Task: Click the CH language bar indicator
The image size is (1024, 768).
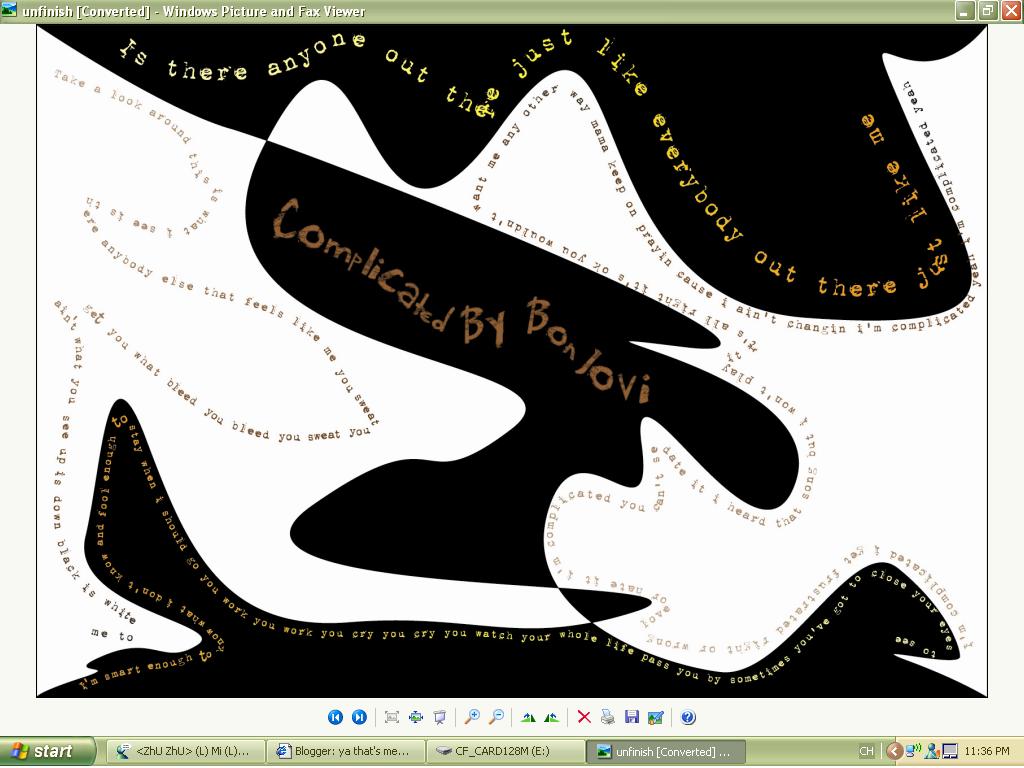Action: 867,751
